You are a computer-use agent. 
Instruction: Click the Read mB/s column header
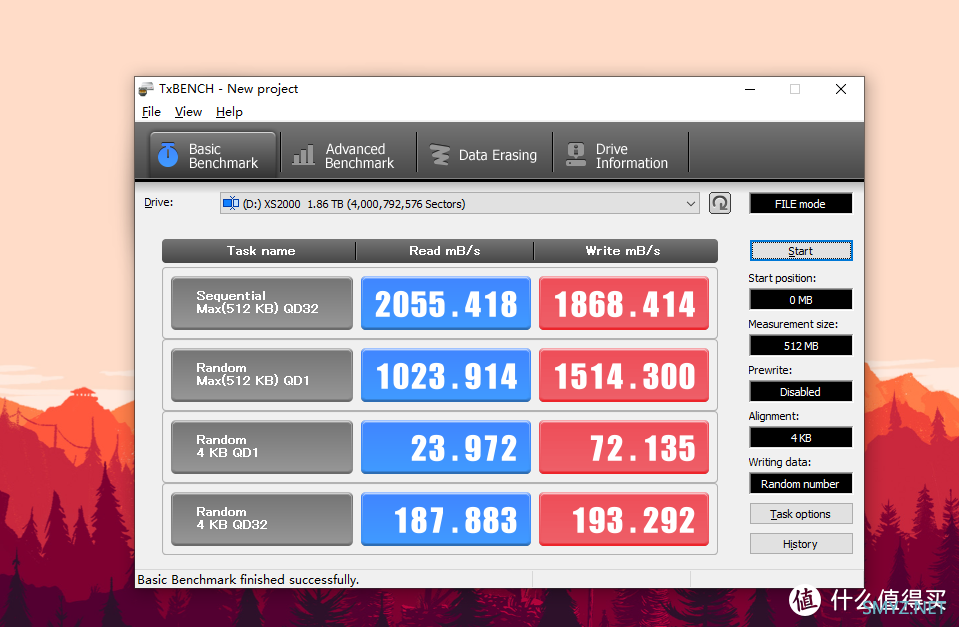tap(445, 251)
